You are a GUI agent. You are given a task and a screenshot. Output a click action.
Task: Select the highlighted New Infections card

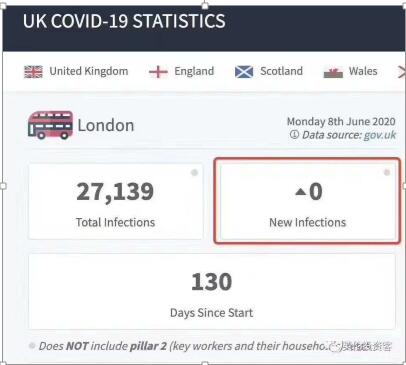tap(307, 201)
